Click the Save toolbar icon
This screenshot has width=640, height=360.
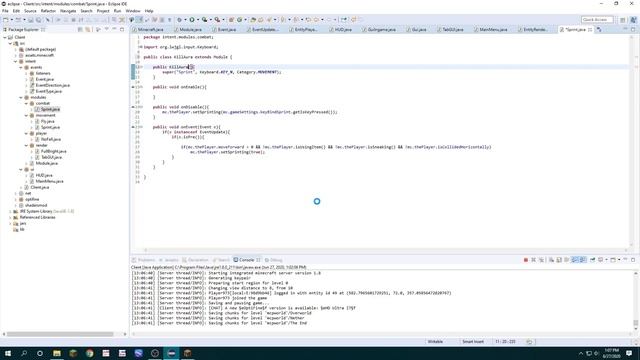(31, 20)
